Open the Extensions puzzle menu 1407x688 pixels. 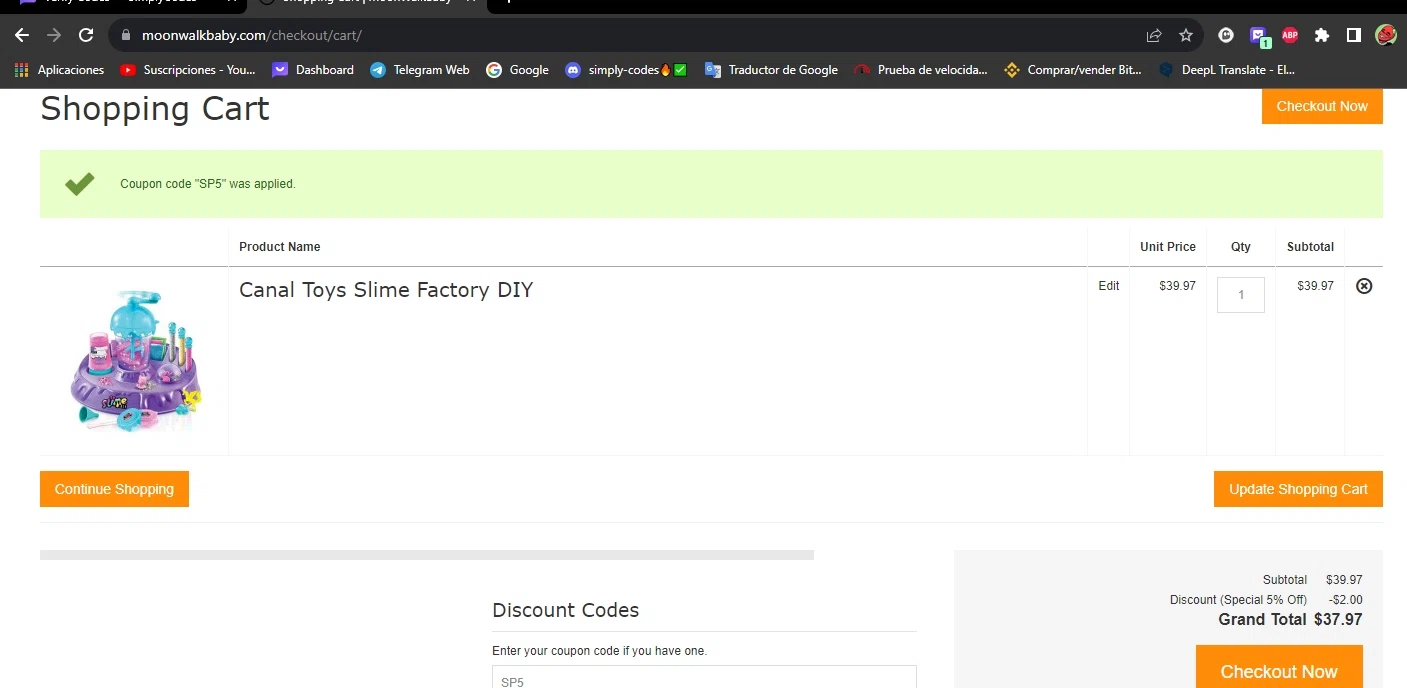click(1322, 35)
